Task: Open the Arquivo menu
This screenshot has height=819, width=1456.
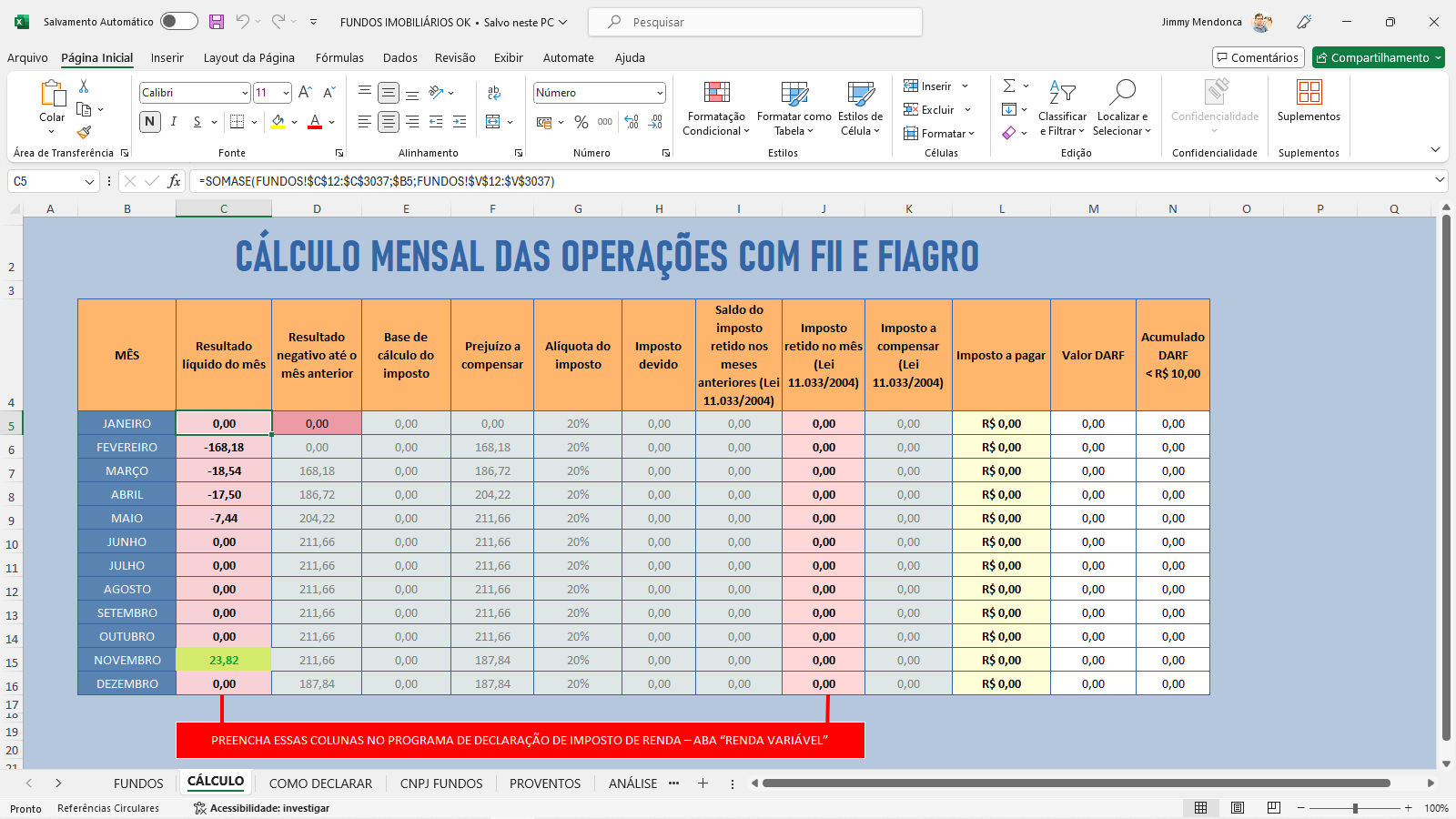Action: 27,57
